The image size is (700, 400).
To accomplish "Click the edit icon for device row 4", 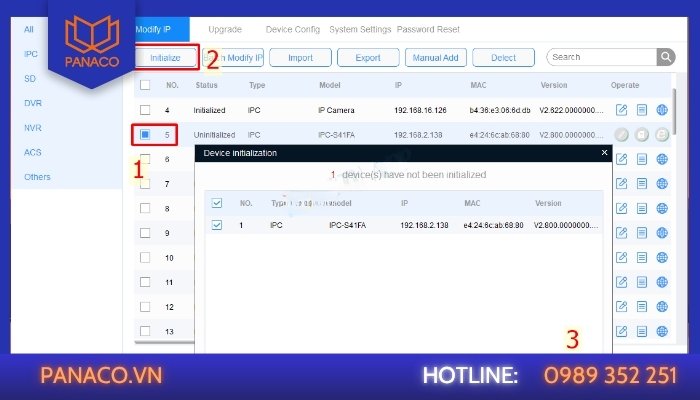I will pyautogui.click(x=621, y=110).
